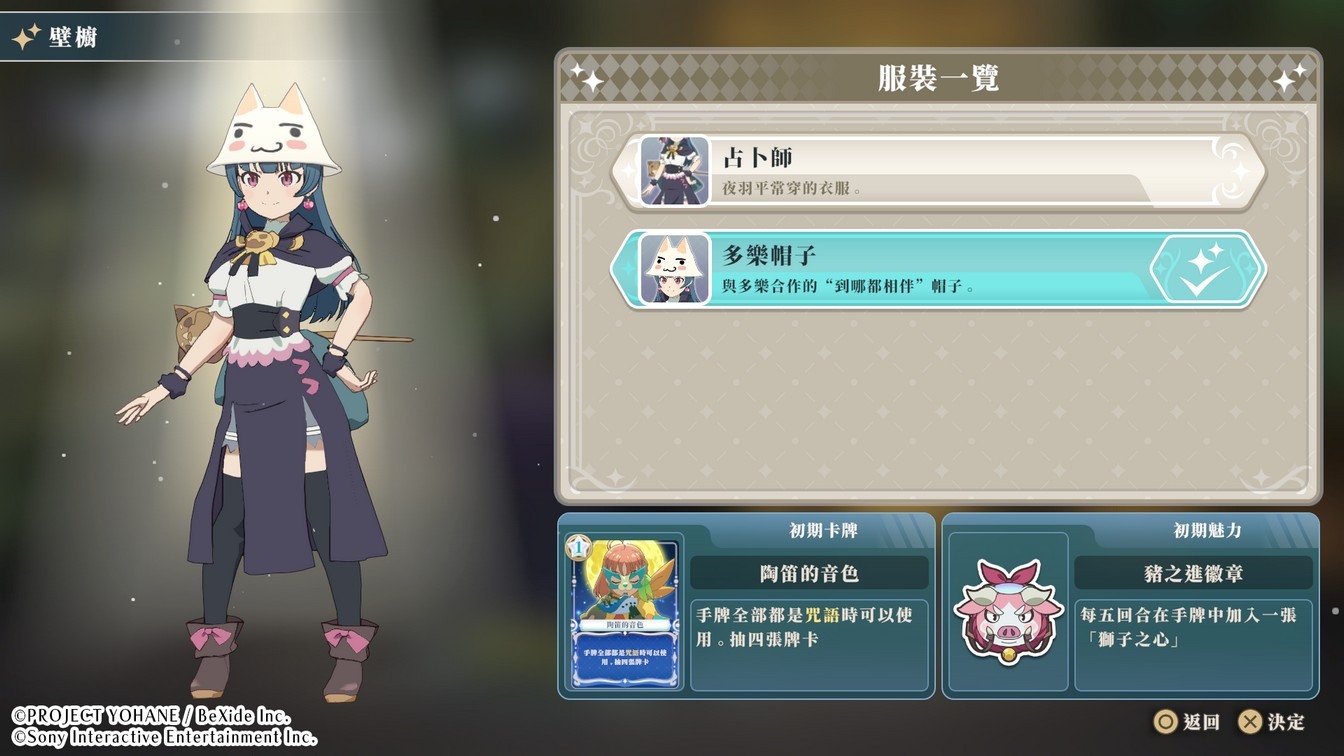Screen dimensions: 1344x756
Task: Click the 占卜師 costume thumbnail
Action: tap(675, 171)
